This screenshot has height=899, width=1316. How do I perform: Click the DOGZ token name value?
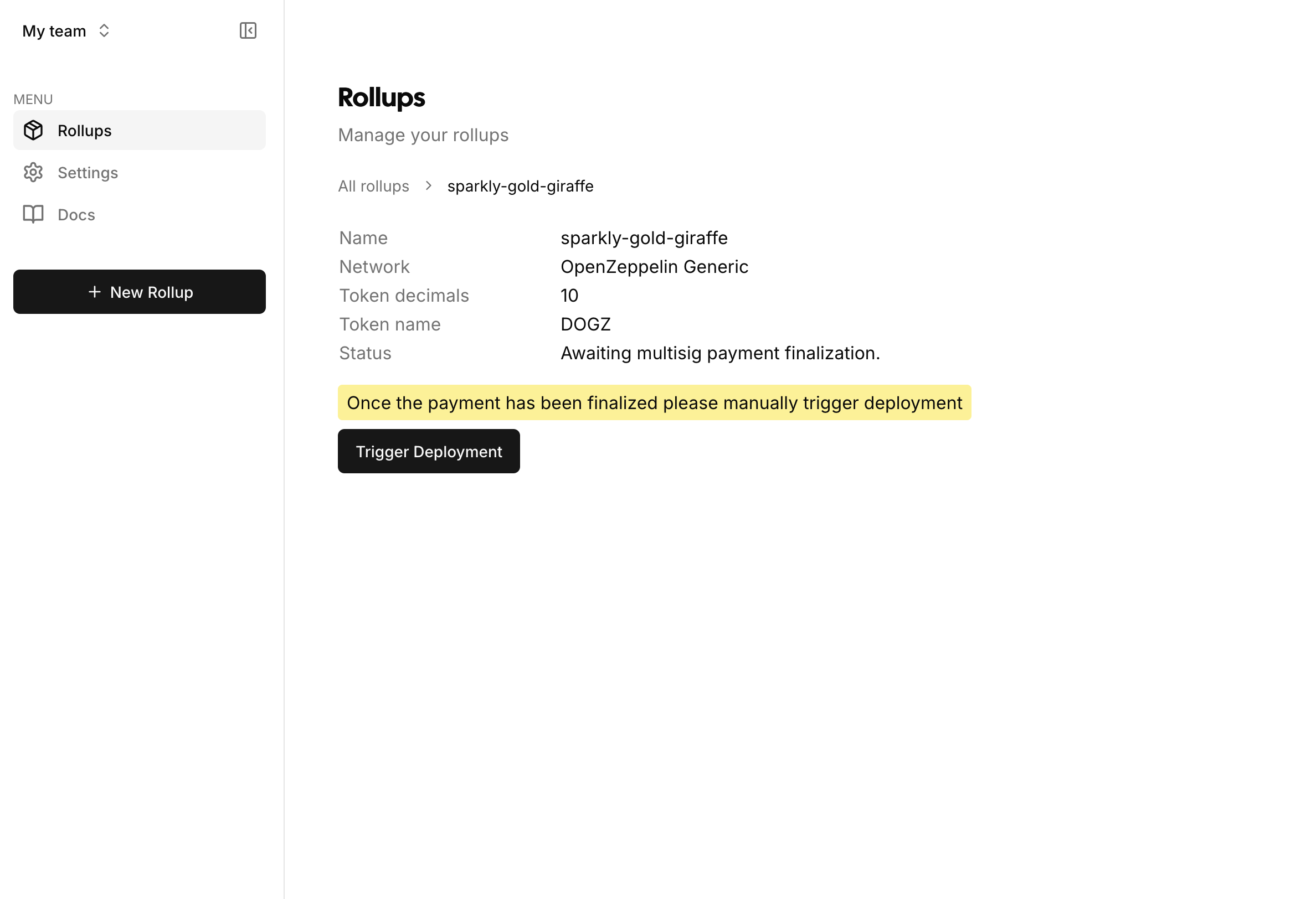click(x=585, y=324)
